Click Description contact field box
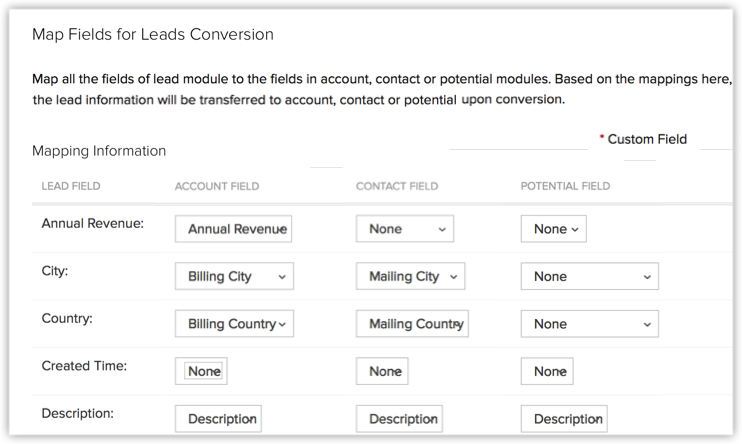742x444 pixels. click(399, 419)
